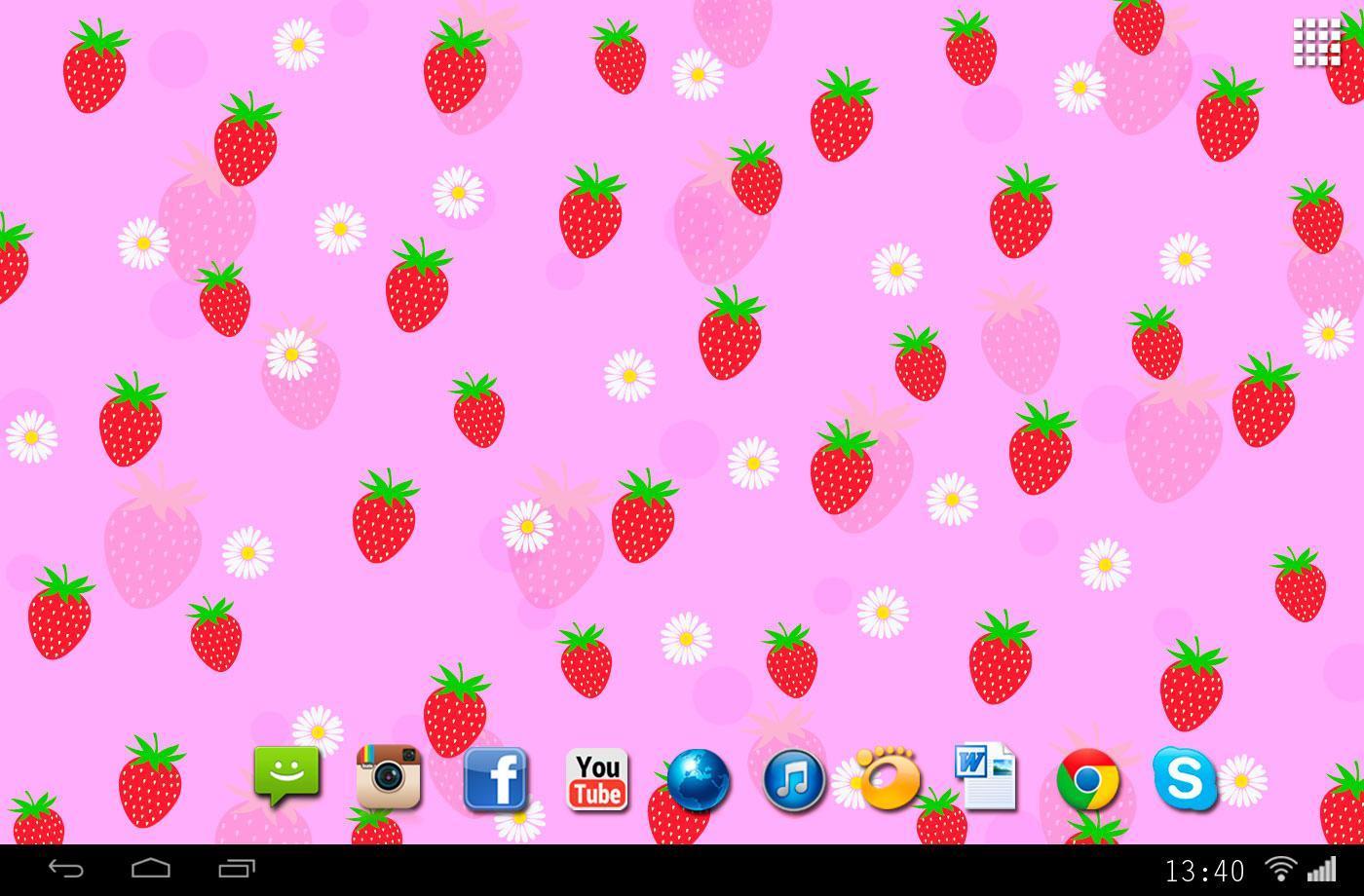Open the blue globe browser
The width and height of the screenshot is (1364, 896).
click(x=698, y=781)
